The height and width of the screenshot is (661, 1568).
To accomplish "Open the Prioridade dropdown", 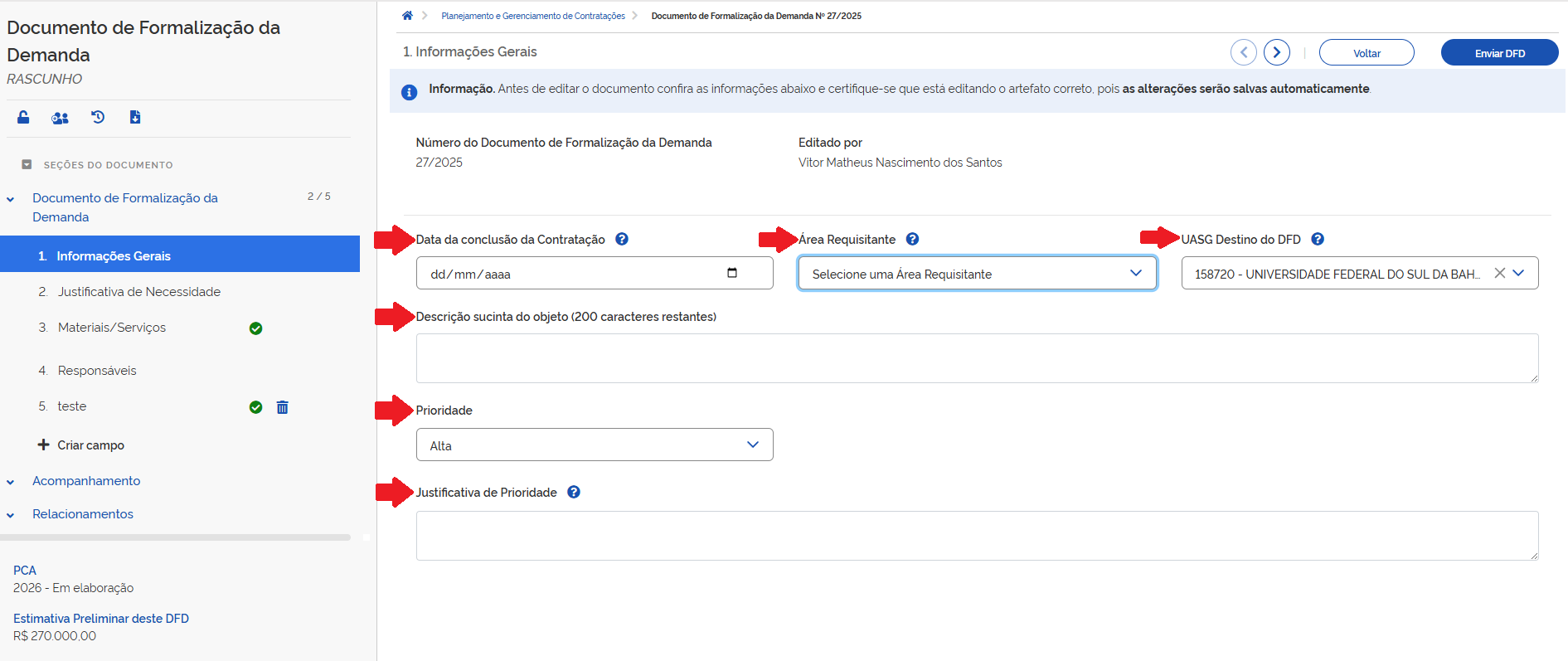I will [594, 445].
